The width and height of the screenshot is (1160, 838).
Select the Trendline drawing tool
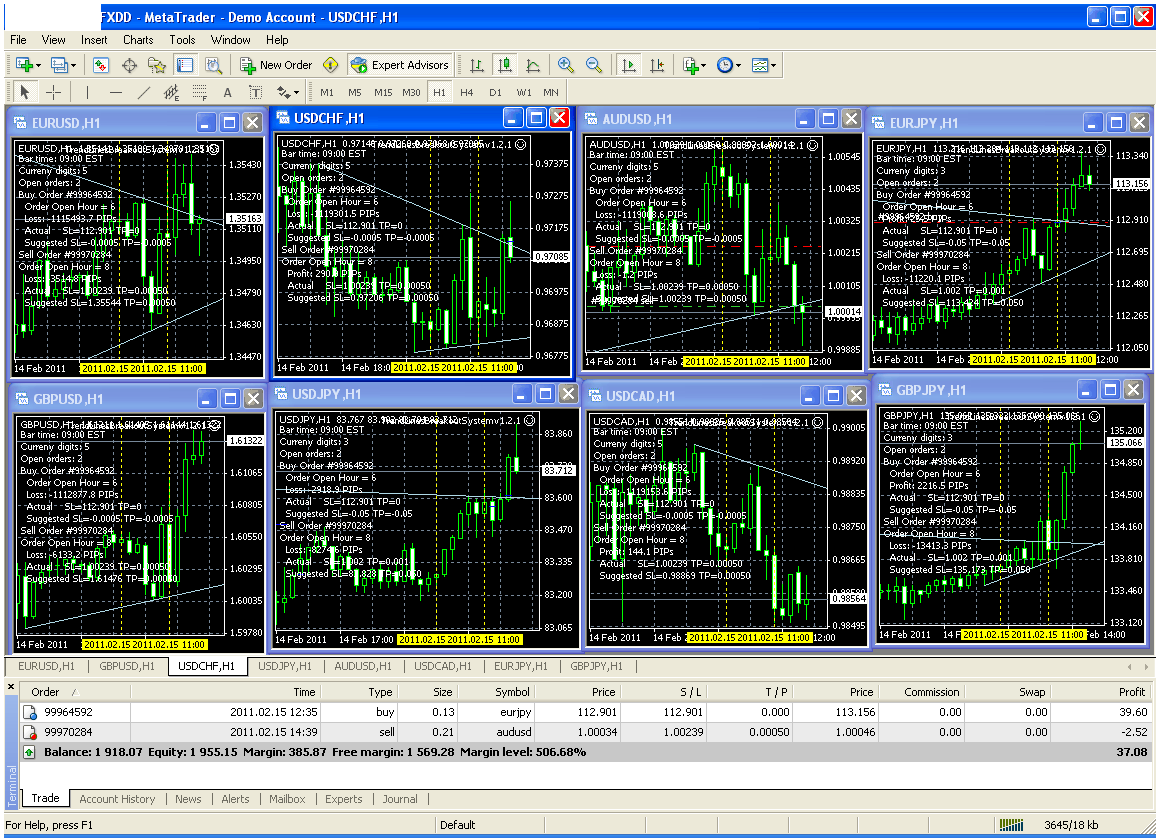click(x=143, y=92)
